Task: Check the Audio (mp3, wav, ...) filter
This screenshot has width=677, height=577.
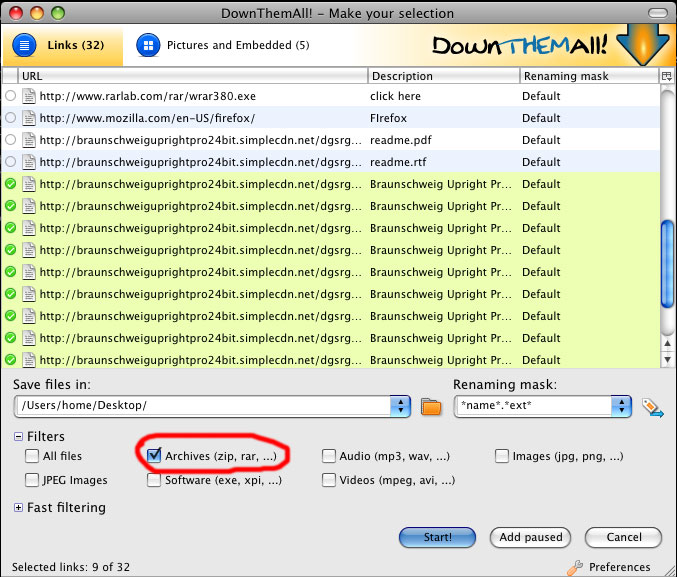Action: (329, 456)
